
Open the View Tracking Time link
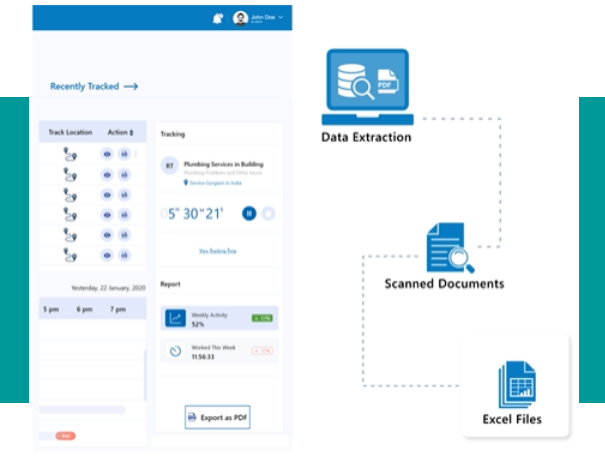(x=217, y=250)
